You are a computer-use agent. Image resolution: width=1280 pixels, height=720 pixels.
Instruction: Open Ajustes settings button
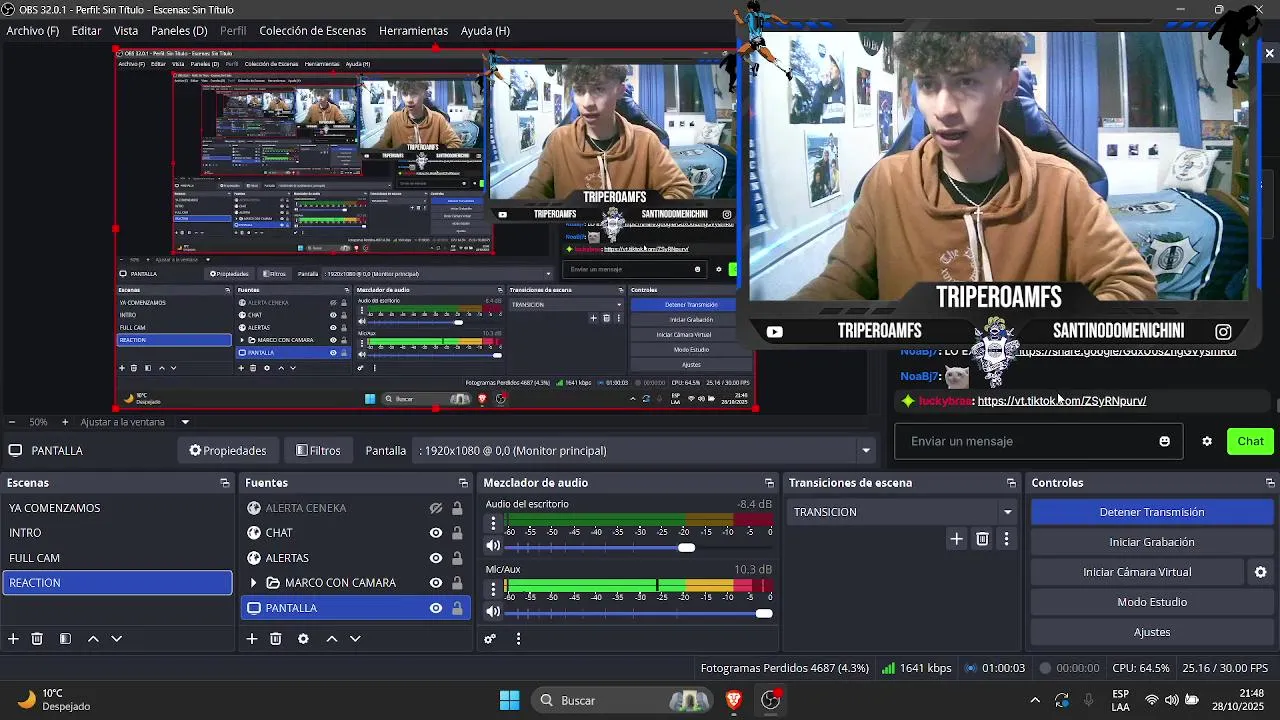pyautogui.click(x=1152, y=632)
